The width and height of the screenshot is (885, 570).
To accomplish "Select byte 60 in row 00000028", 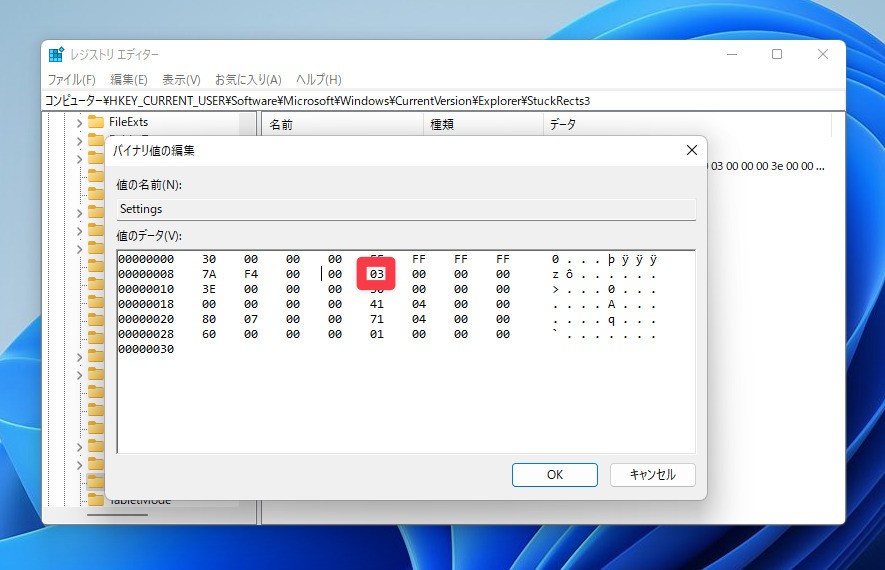I will click(209, 334).
